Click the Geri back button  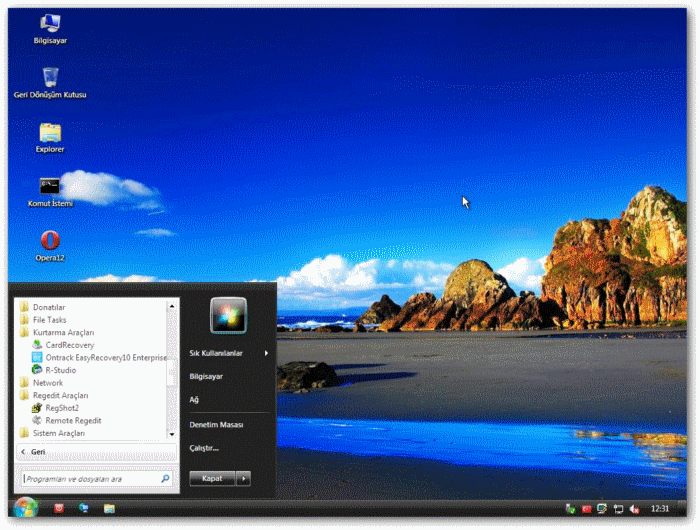pos(39,452)
